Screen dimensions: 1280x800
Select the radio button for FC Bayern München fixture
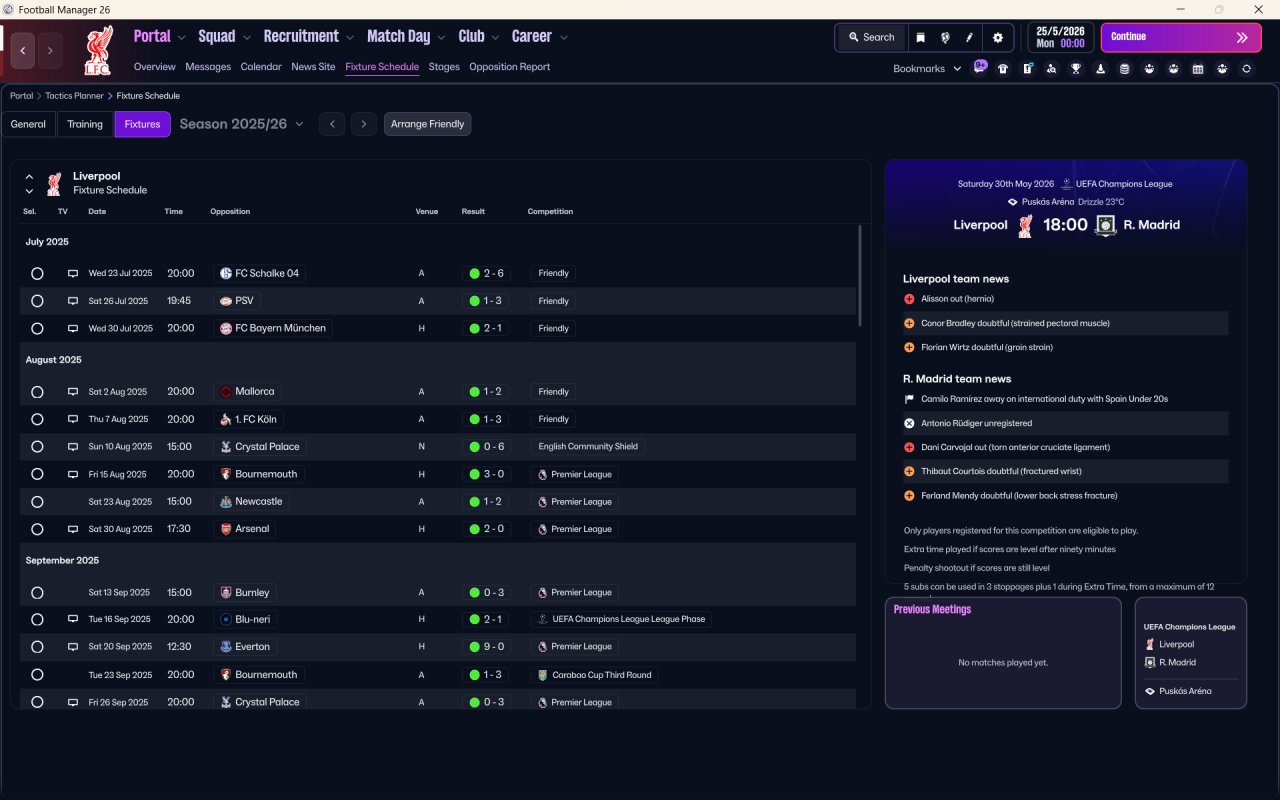[37, 328]
